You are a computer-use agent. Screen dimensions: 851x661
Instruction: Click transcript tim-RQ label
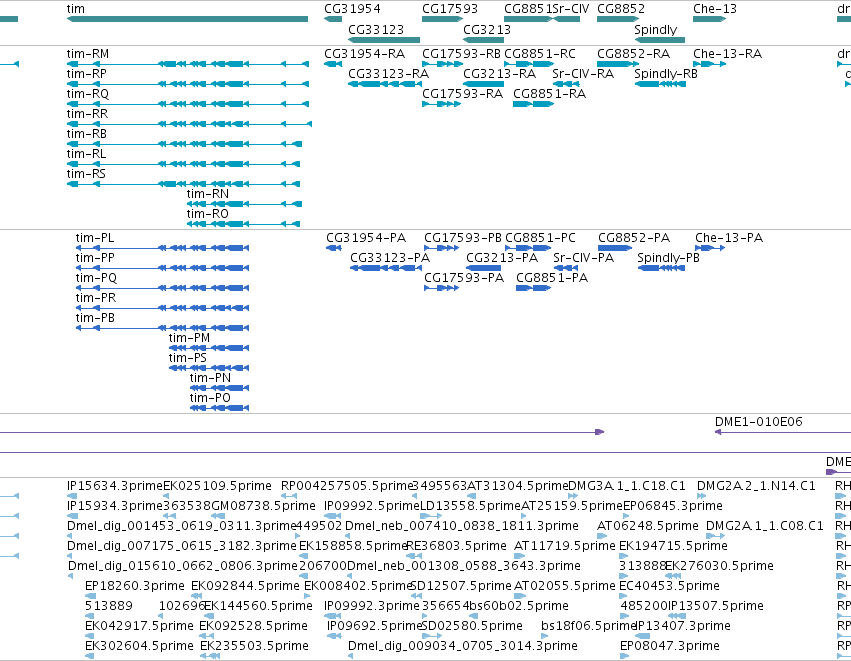click(88, 93)
